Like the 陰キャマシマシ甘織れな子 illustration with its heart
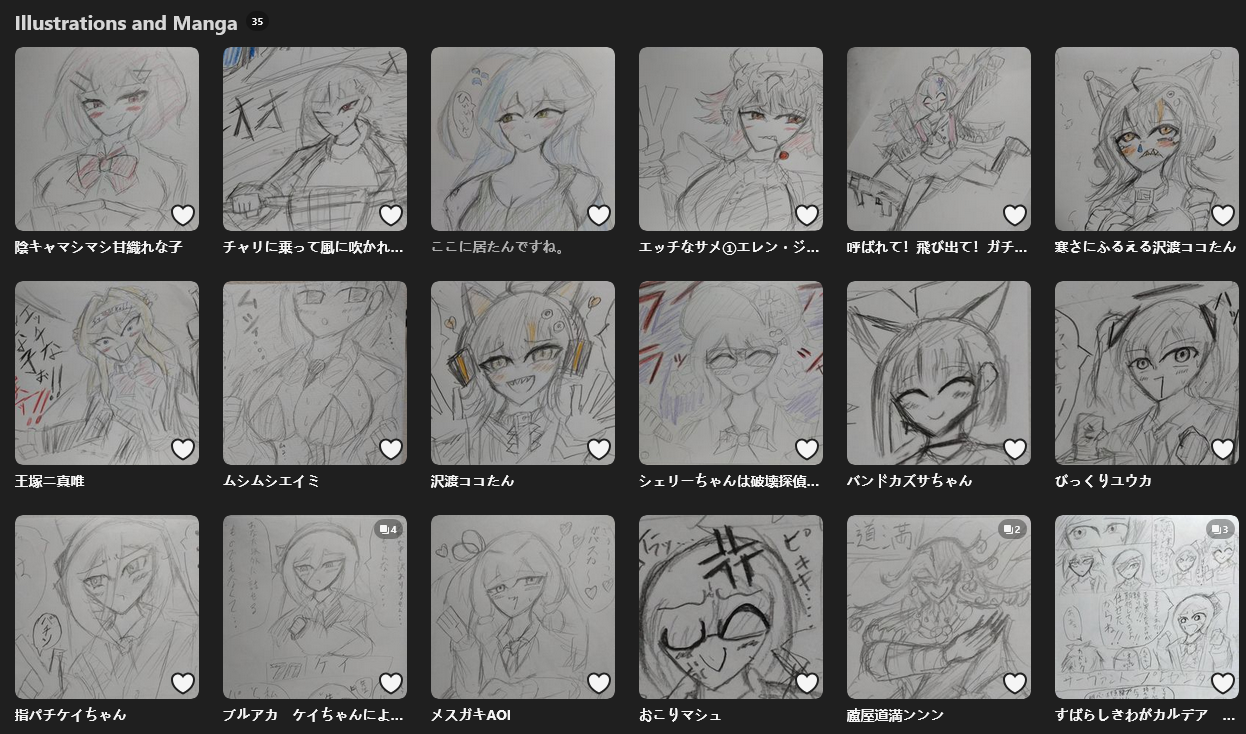 [x=183, y=215]
